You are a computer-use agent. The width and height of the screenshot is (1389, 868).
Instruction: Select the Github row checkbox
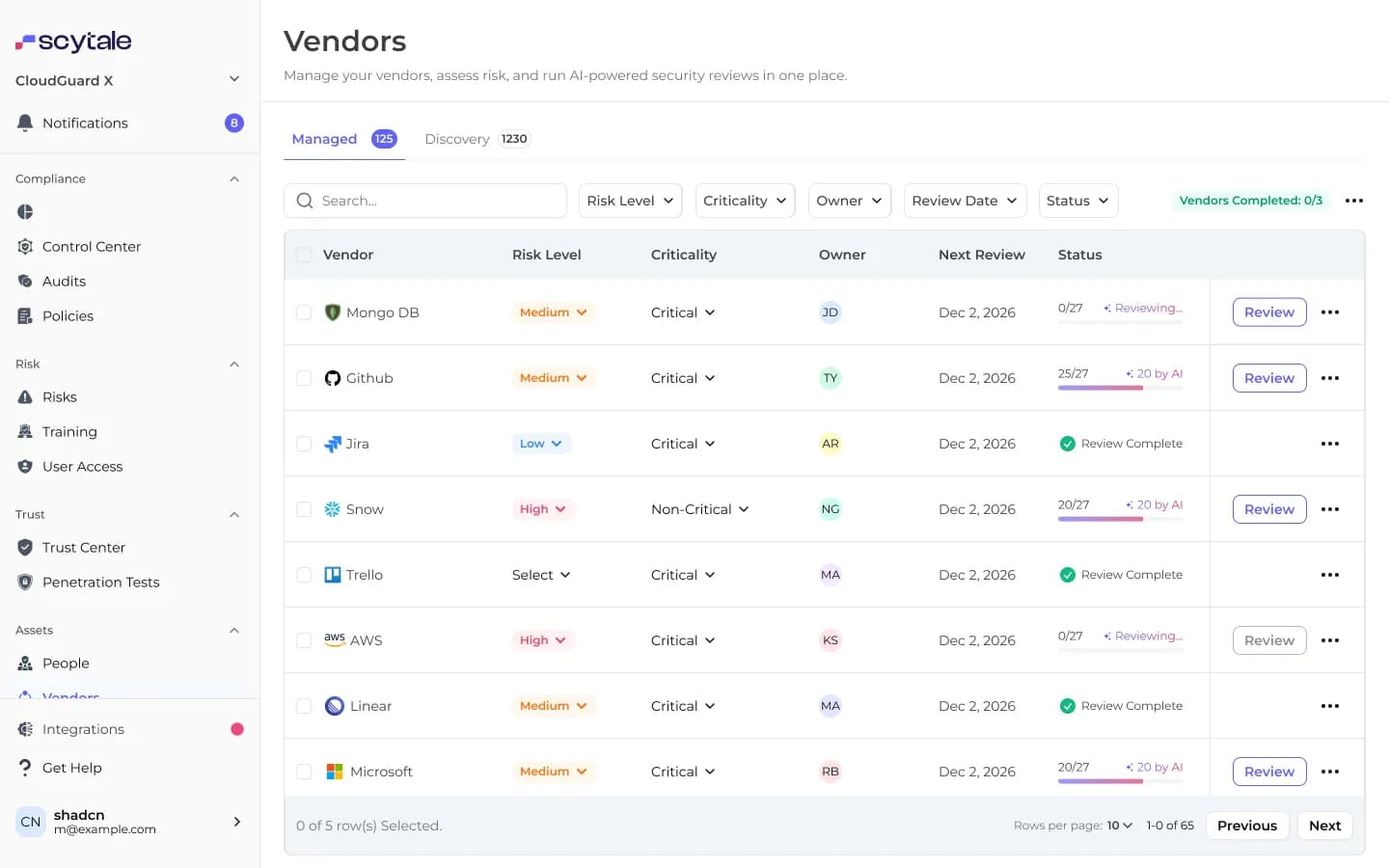(304, 378)
